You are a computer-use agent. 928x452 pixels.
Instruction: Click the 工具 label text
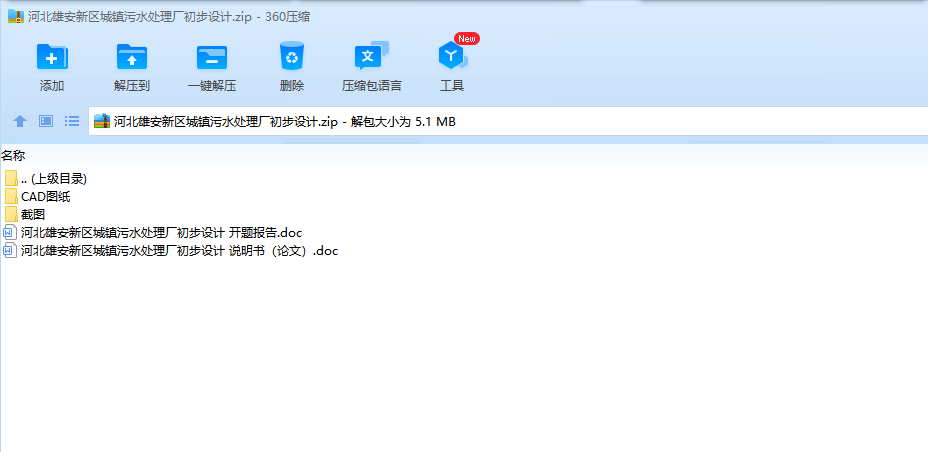point(452,86)
